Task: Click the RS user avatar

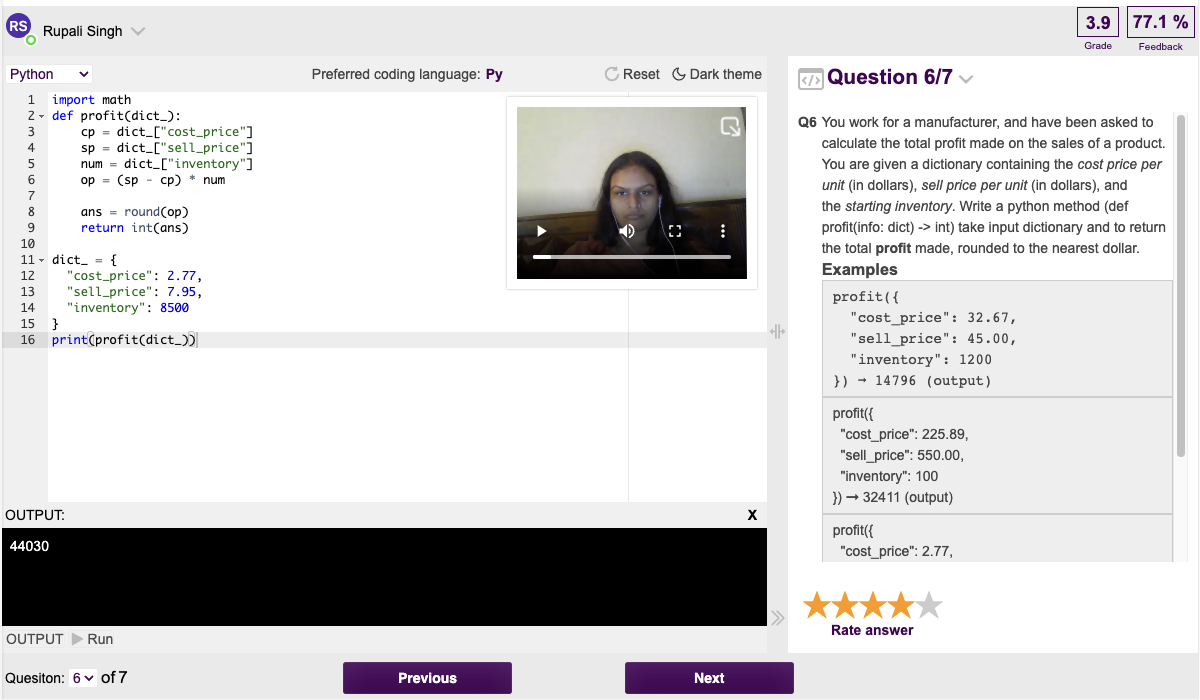Action: pyautogui.click(x=19, y=28)
